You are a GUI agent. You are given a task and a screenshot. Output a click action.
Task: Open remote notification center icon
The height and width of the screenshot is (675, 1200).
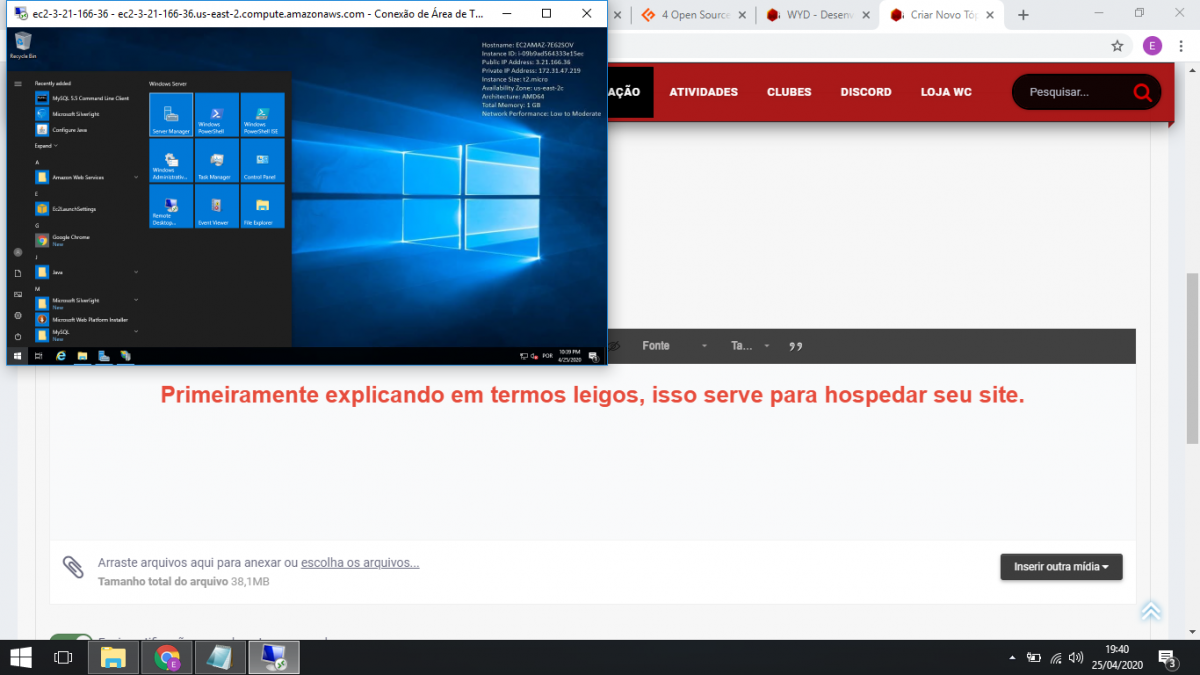(x=594, y=355)
